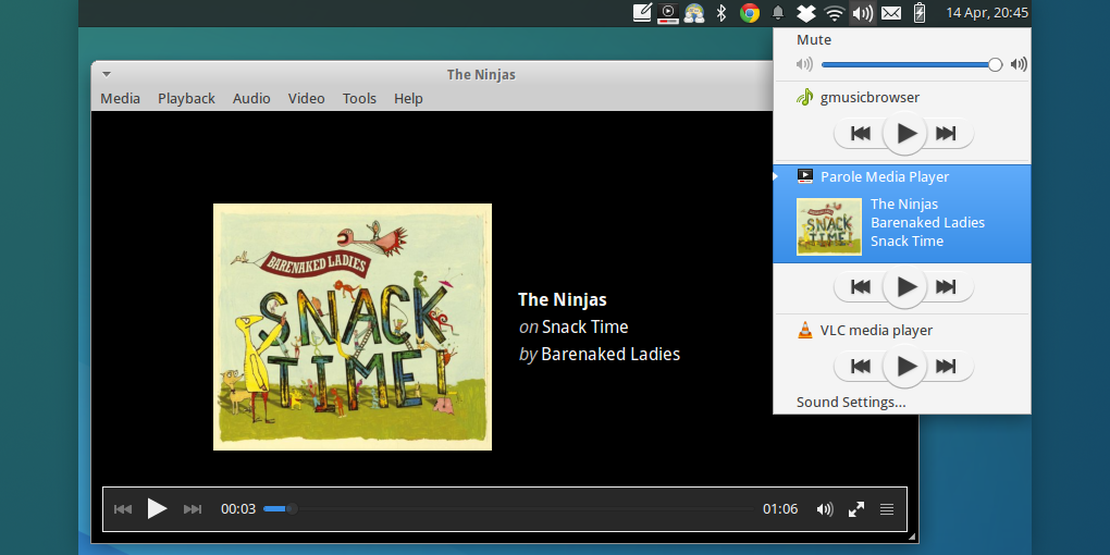The image size is (1110, 555).
Task: Click the notes pad icon in the panel
Action: coord(642,13)
